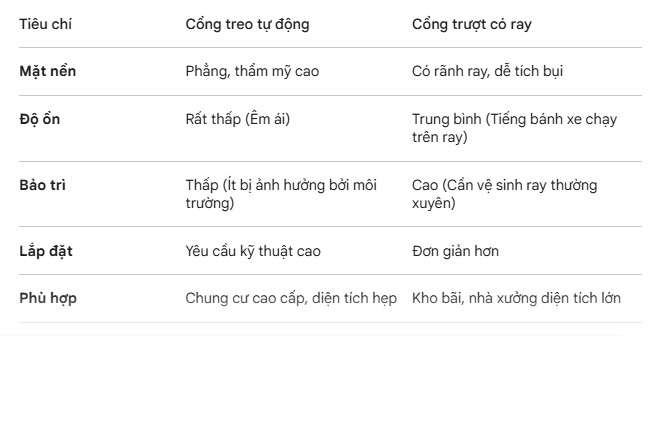The width and height of the screenshot is (664, 448).
Task: Click the "Bảo trì" row label
Action: pyautogui.click(x=43, y=186)
